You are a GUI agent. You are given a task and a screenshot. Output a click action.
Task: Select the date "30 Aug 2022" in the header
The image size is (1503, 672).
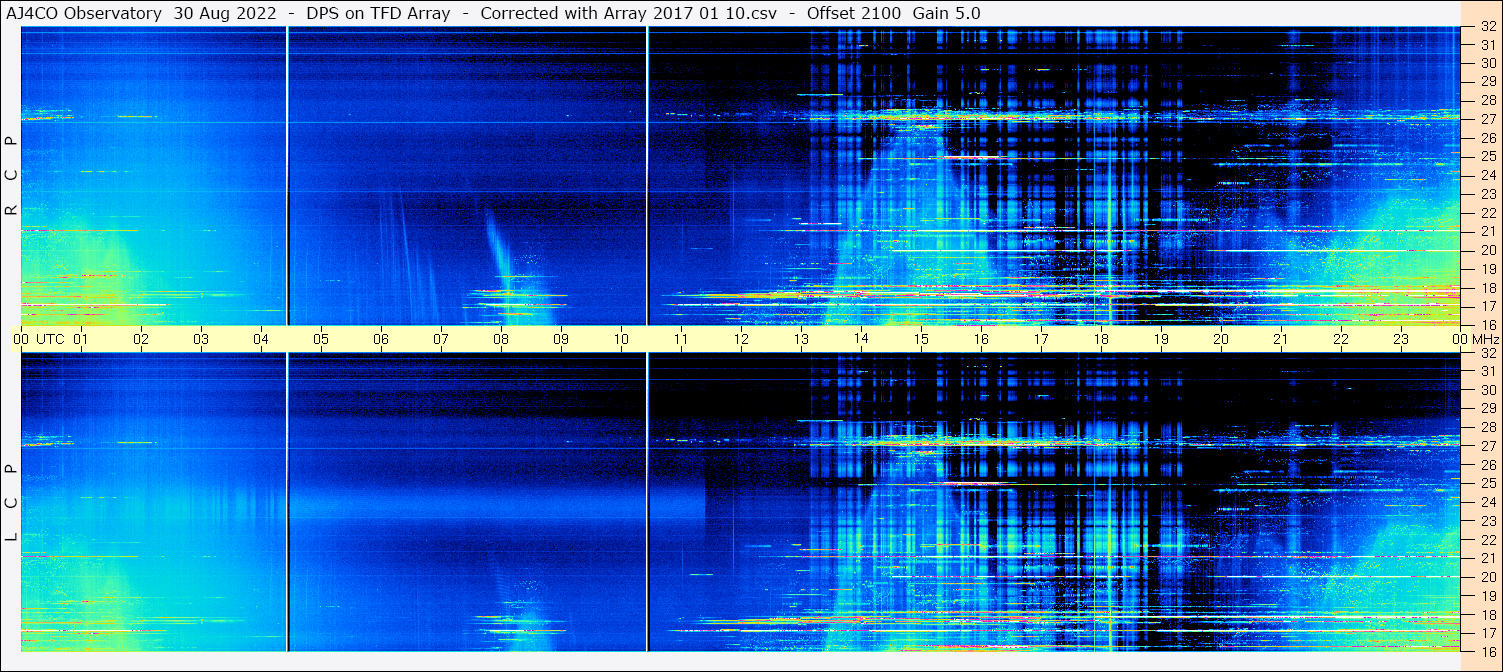223,14
